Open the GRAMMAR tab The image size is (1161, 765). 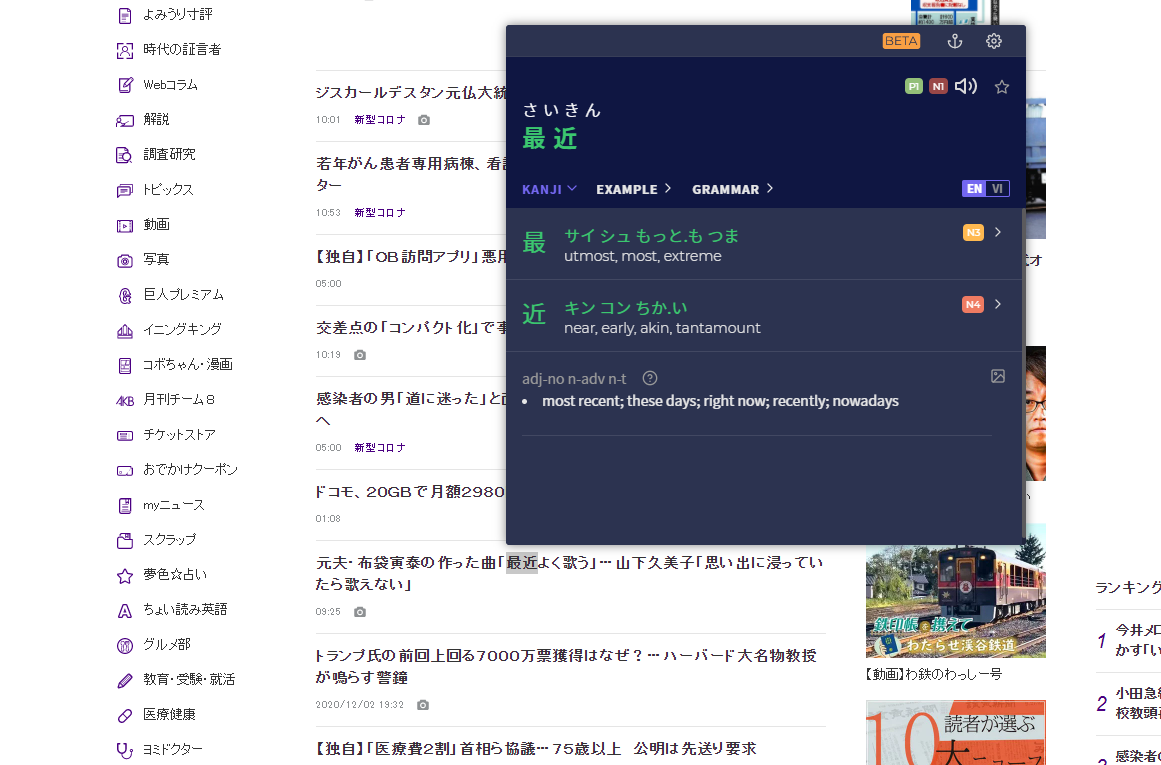click(732, 189)
